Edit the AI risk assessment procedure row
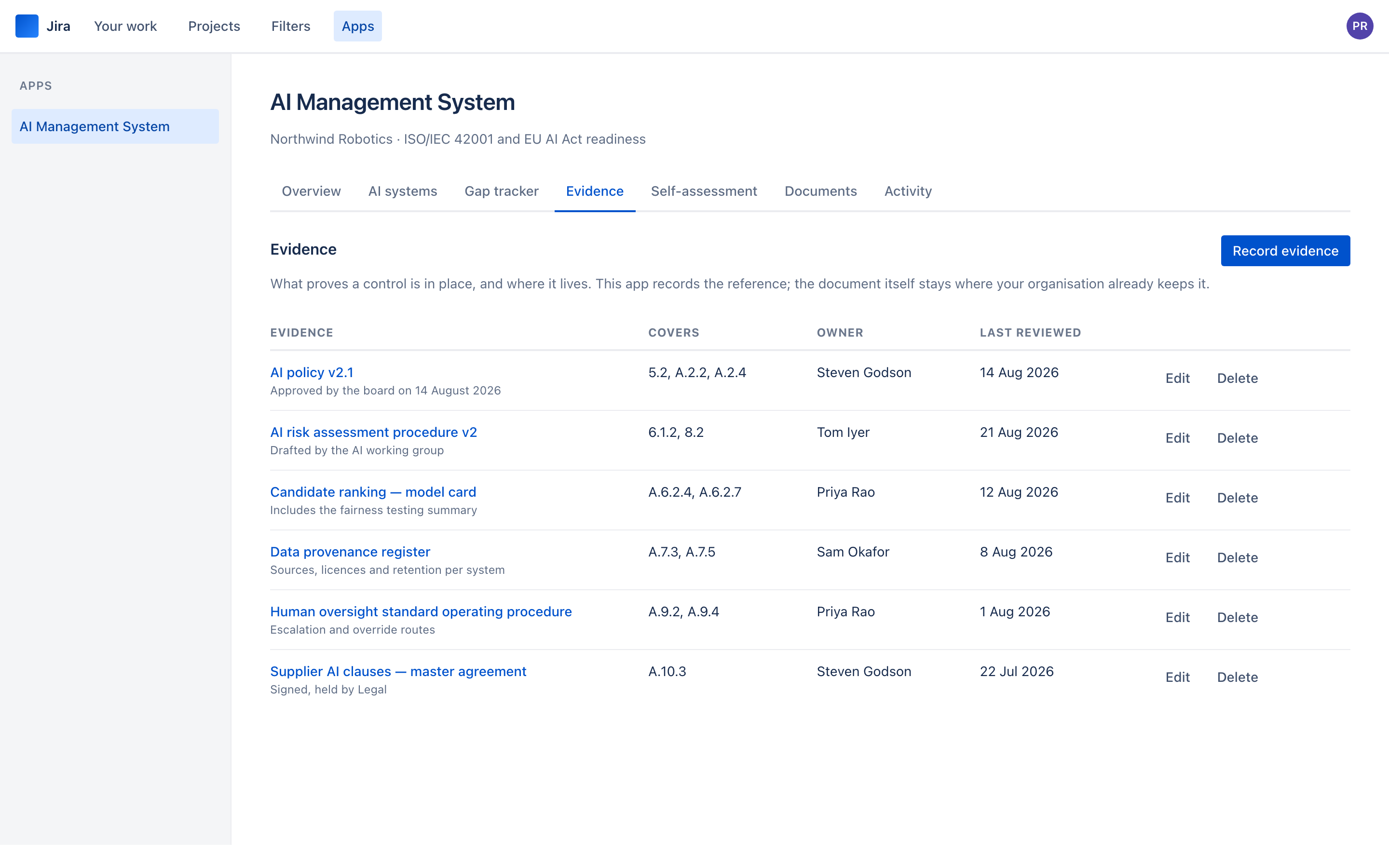The width and height of the screenshot is (1389, 868). pos(1177,438)
